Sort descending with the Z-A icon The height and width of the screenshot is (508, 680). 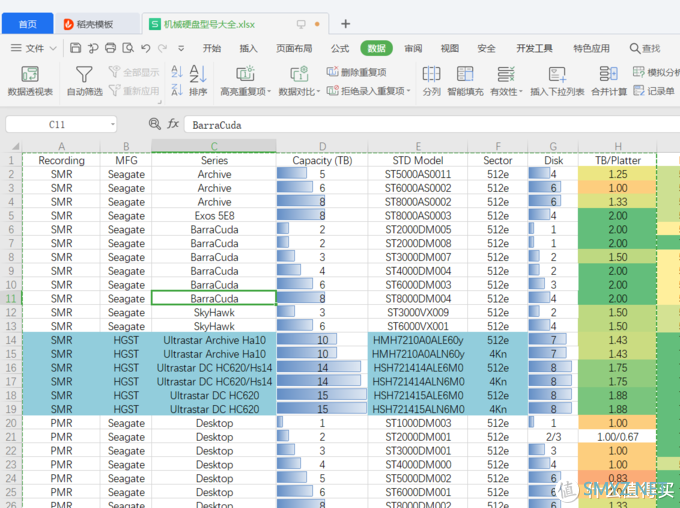coord(177,90)
